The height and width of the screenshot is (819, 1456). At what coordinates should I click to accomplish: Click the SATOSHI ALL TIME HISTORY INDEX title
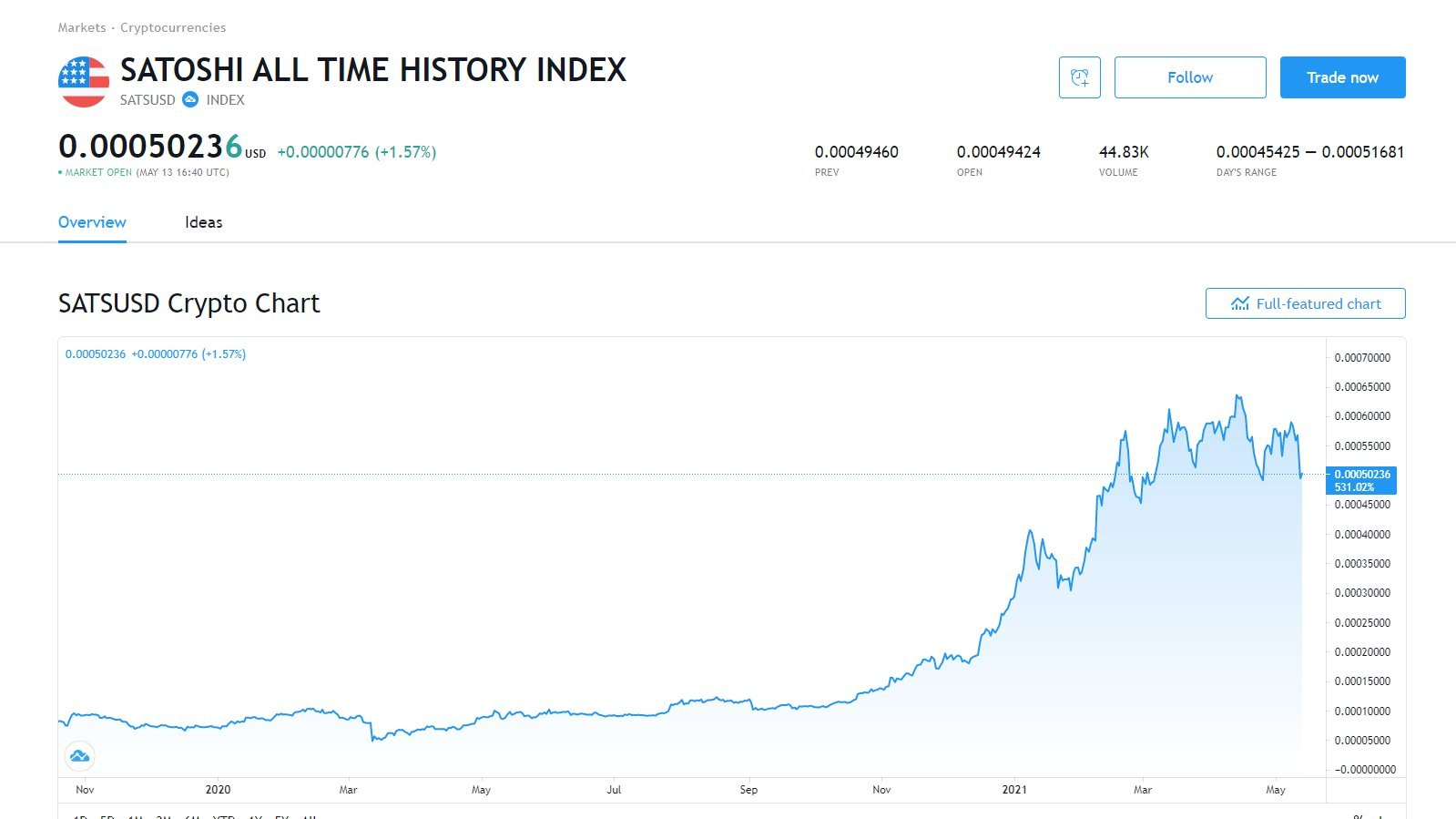[373, 70]
